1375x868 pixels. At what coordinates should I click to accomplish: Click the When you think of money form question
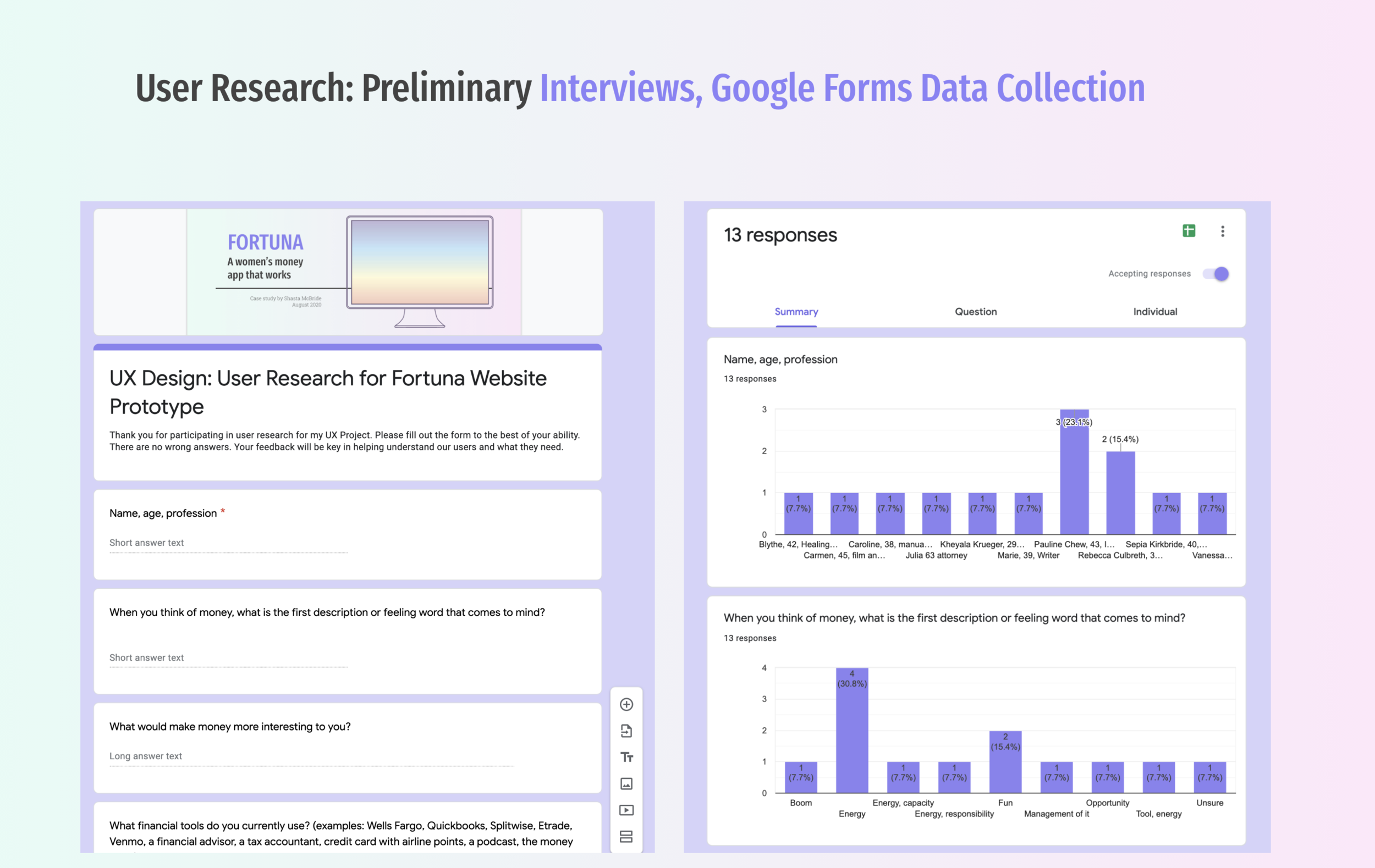327,612
